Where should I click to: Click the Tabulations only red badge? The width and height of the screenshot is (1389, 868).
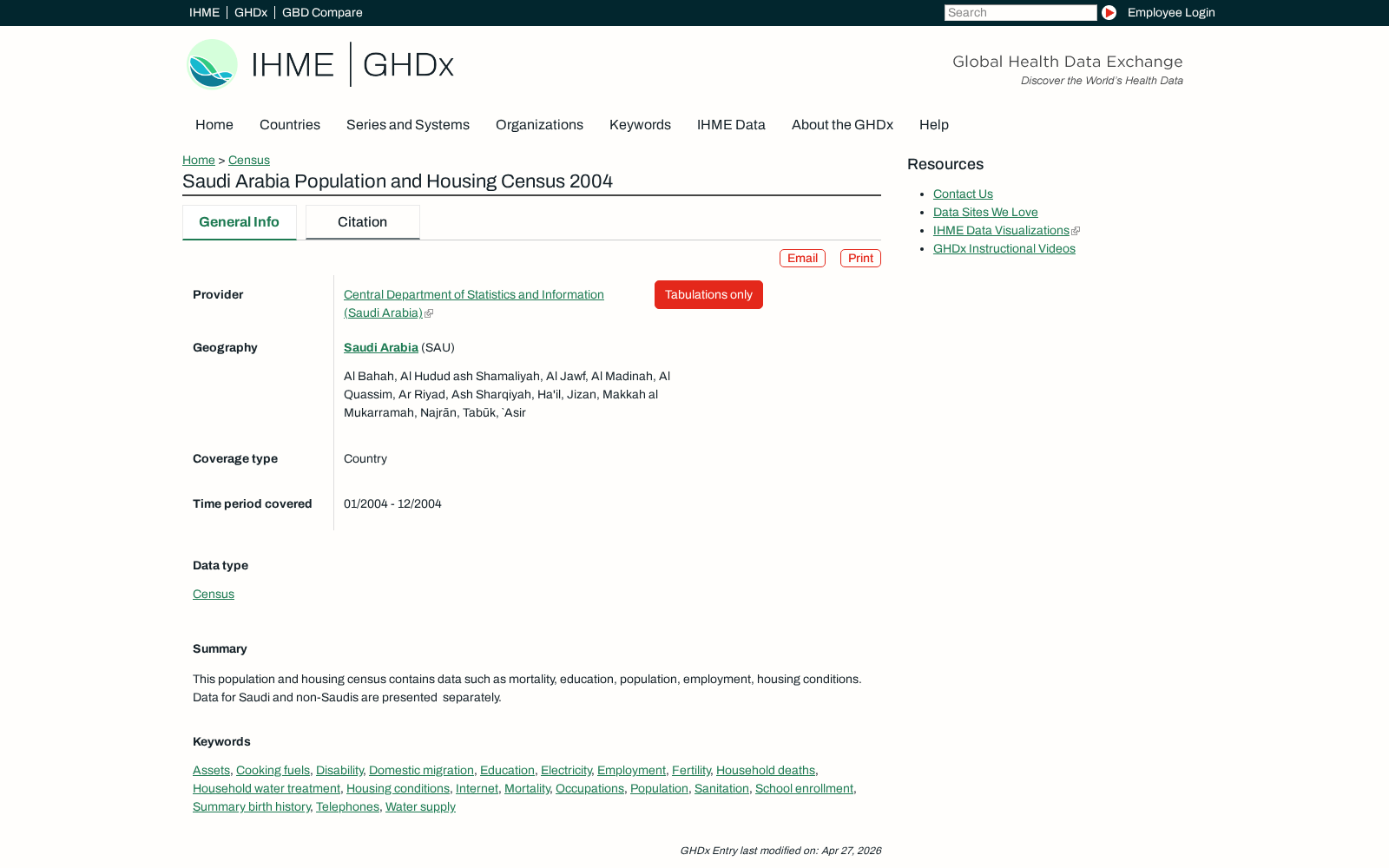click(708, 294)
